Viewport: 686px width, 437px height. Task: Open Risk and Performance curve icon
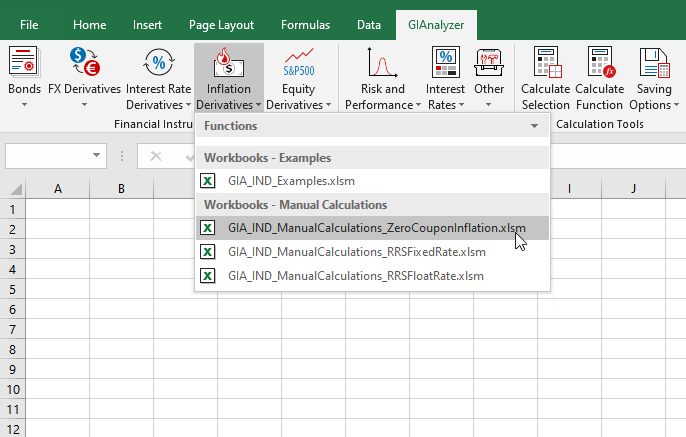point(382,63)
